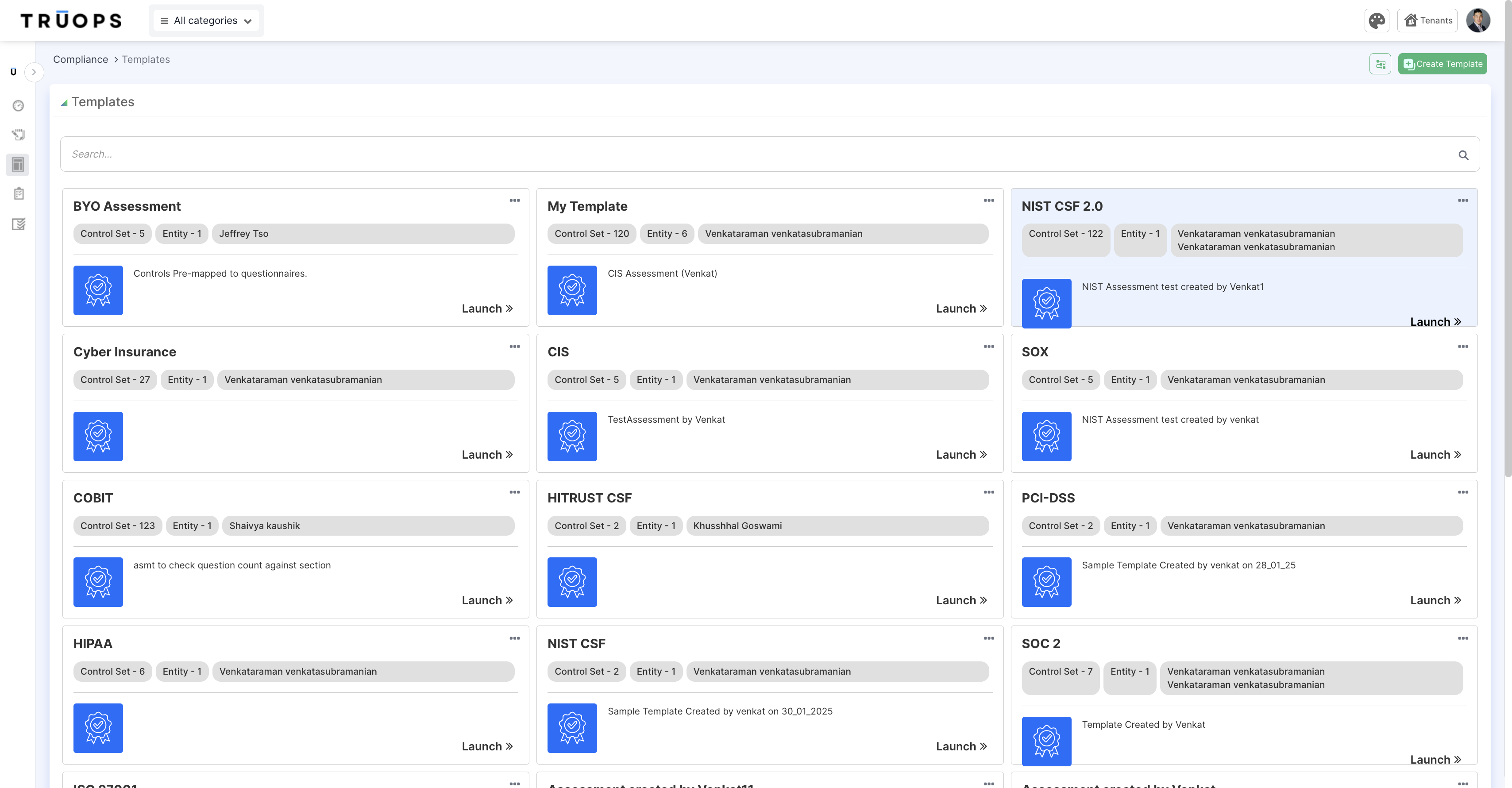Click the Create Template button
This screenshot has height=788, width=1512.
tap(1442, 63)
